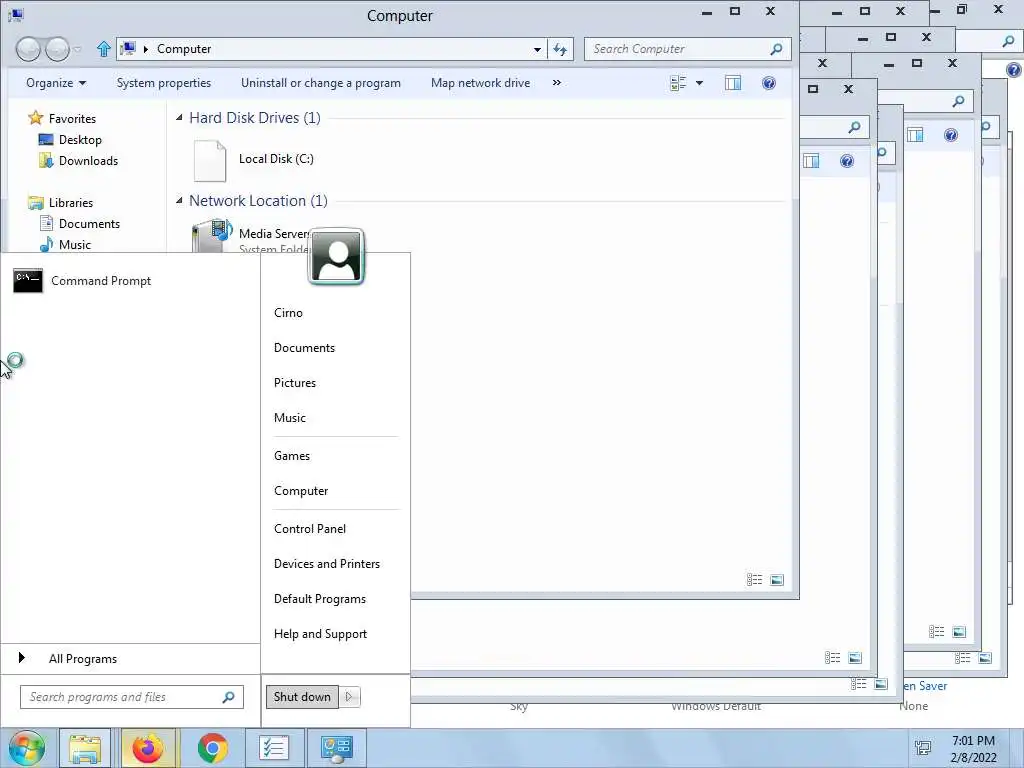Screen dimensions: 1024x768
Task: Click the Back navigation button
Action: 28,49
